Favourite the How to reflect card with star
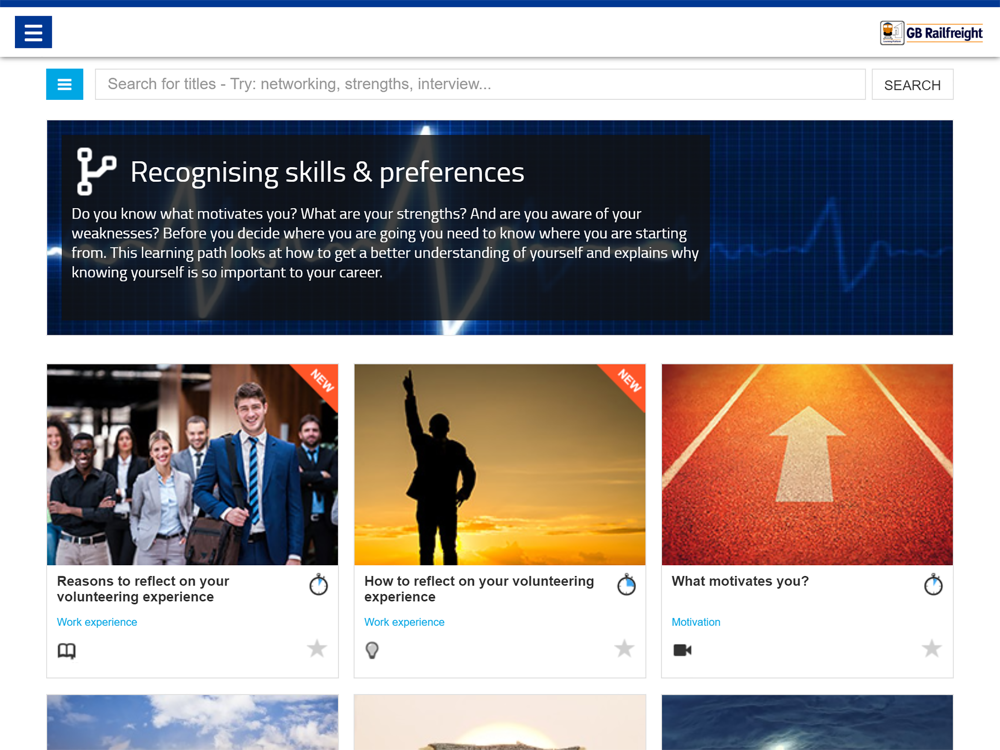1000x750 pixels. [x=624, y=649]
